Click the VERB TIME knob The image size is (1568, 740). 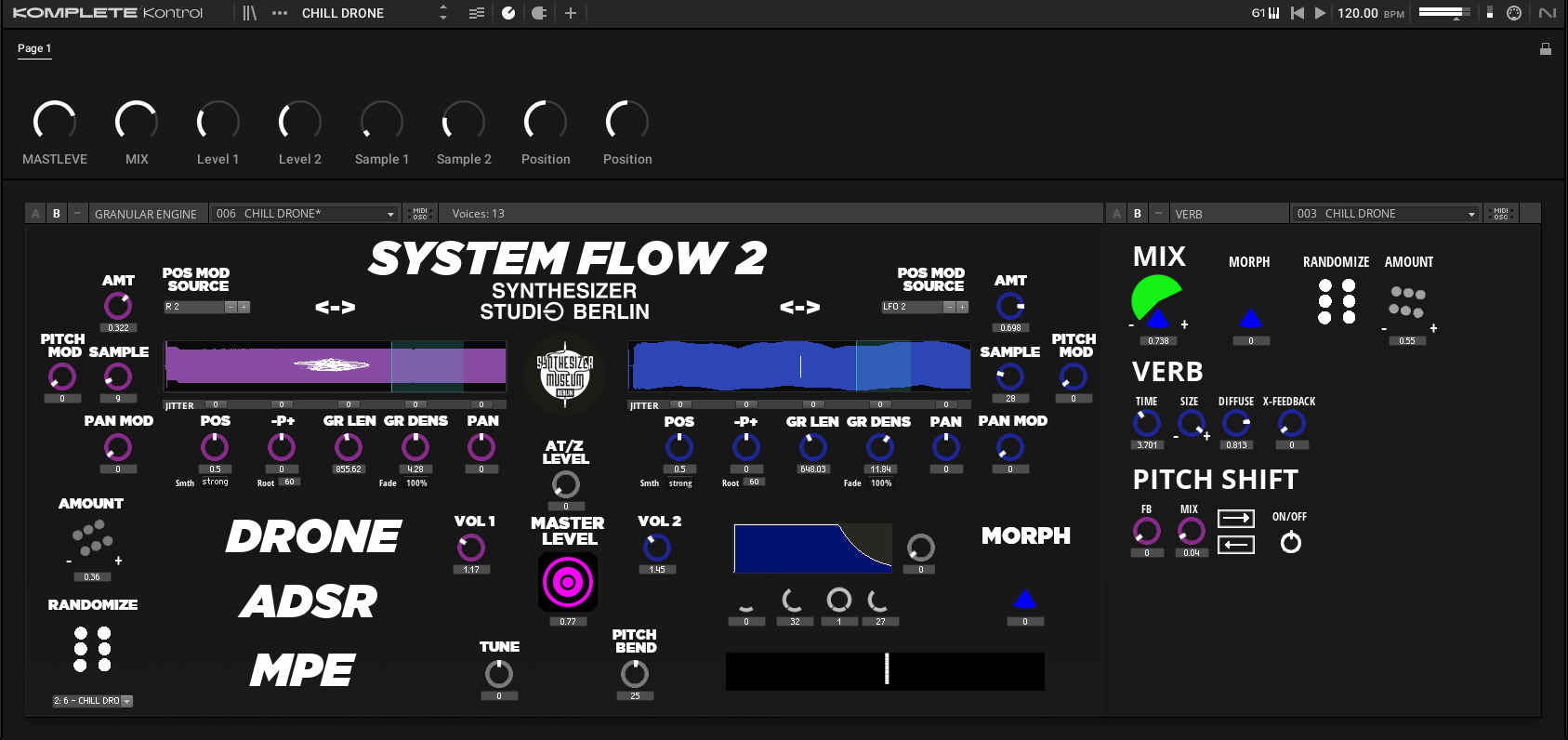tap(1147, 424)
